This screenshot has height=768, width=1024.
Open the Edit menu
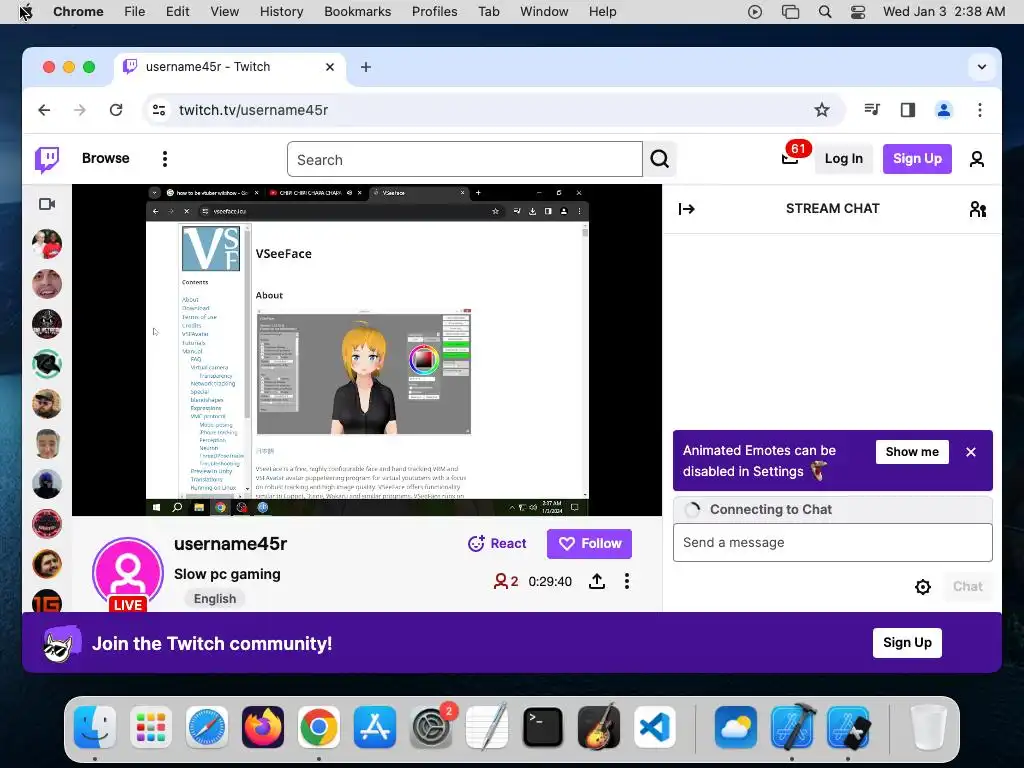point(178,12)
